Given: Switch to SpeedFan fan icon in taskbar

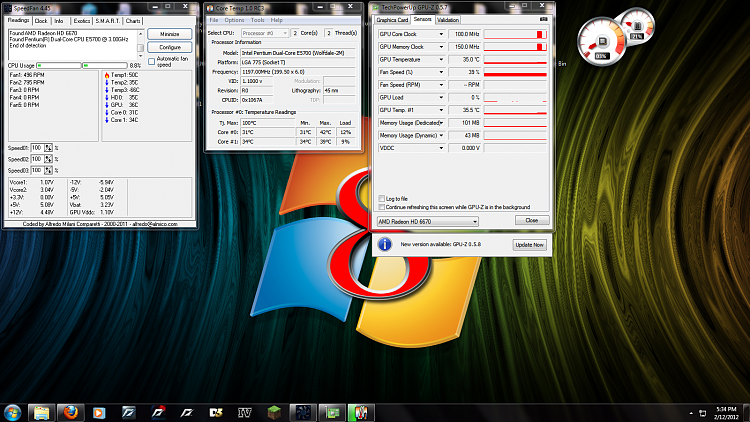Looking at the screenshot, I should (x=303, y=412).
